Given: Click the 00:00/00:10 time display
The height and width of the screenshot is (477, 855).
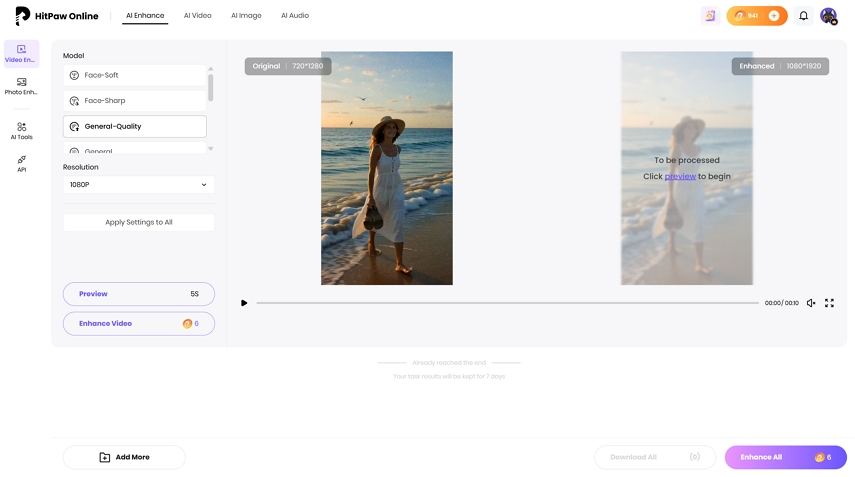Looking at the screenshot, I should coord(781,303).
